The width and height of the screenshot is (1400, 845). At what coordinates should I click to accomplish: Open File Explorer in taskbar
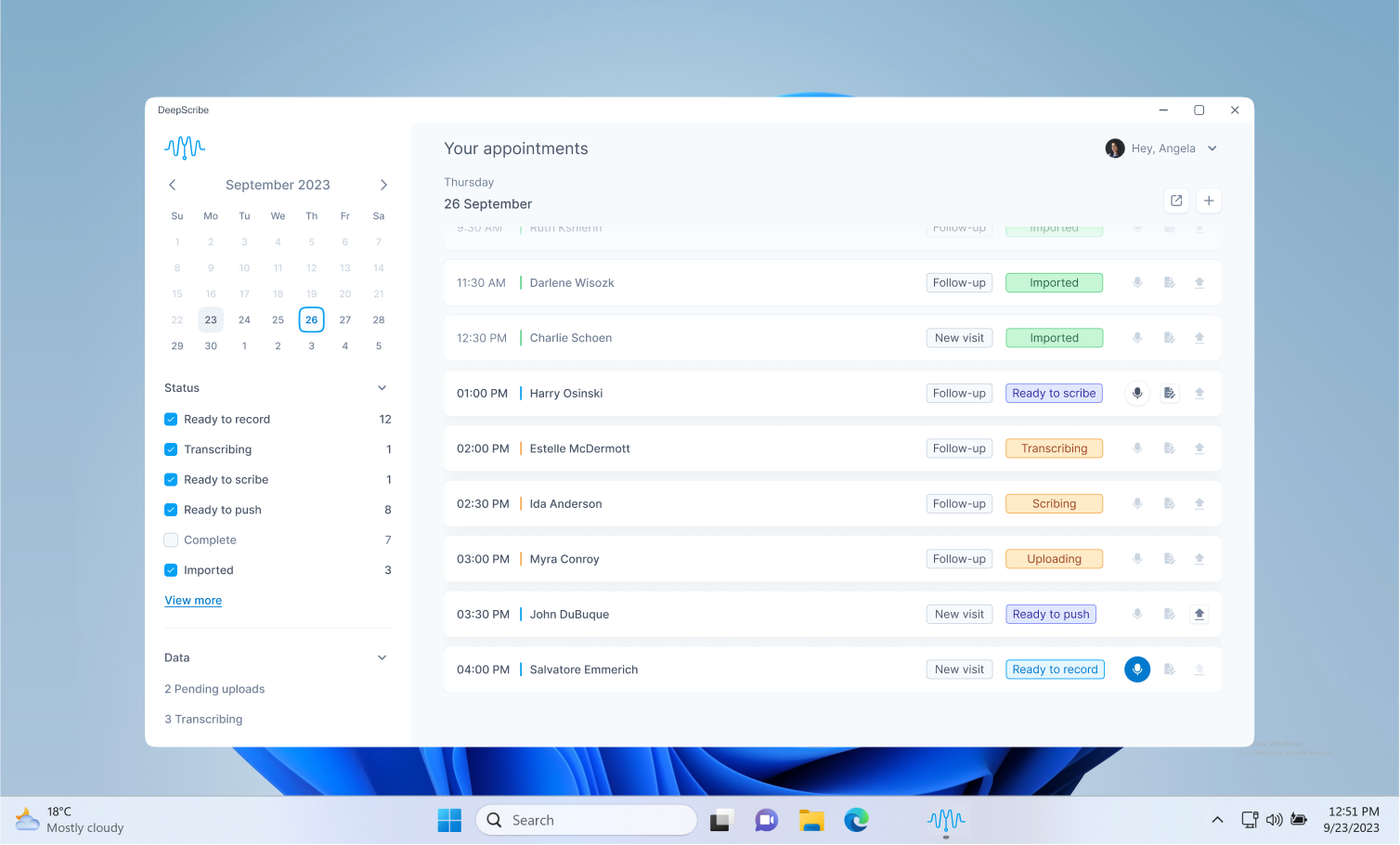tap(811, 820)
